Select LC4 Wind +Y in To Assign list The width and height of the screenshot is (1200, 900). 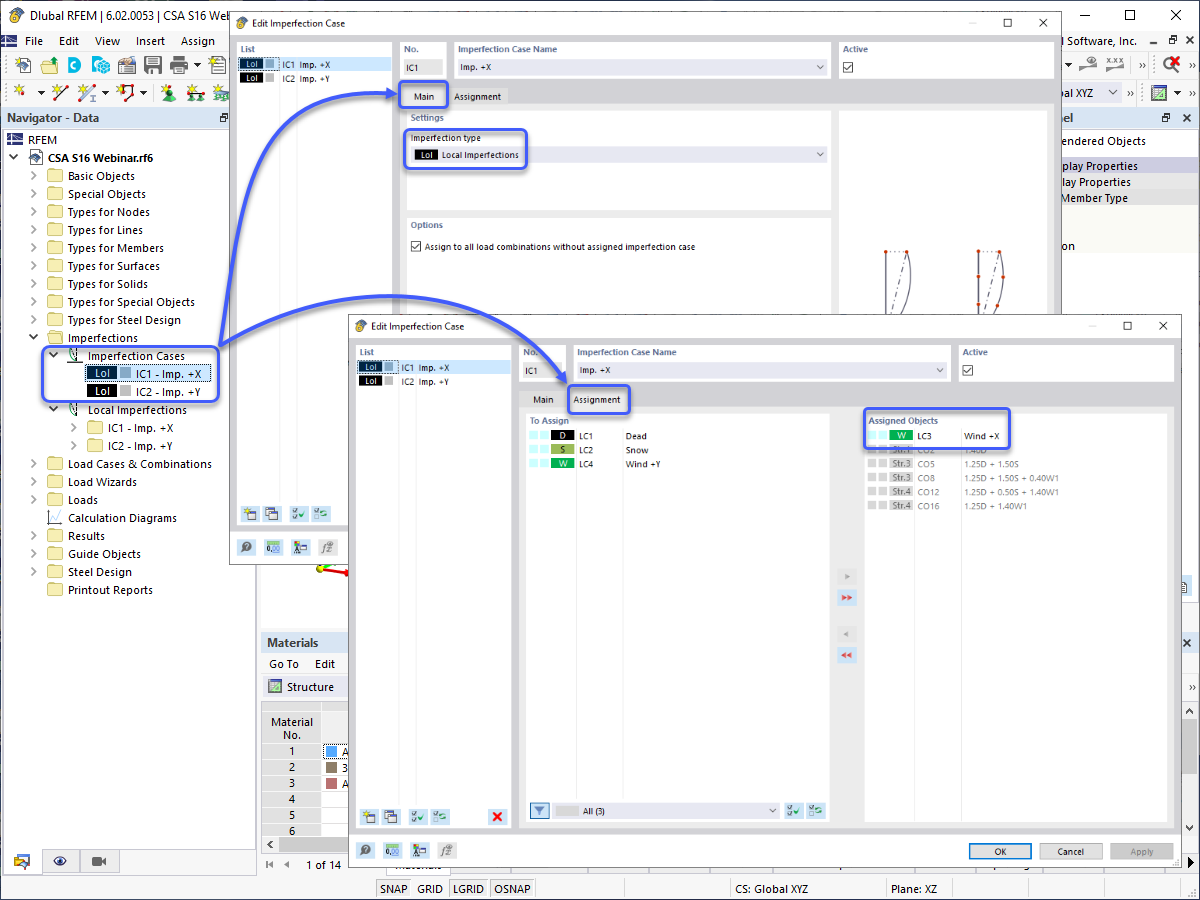coord(677,464)
